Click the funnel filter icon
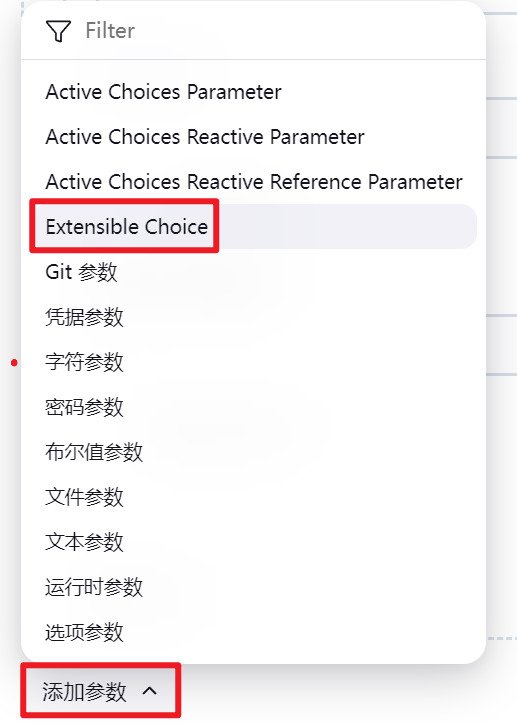The height and width of the screenshot is (724, 517). 58,31
